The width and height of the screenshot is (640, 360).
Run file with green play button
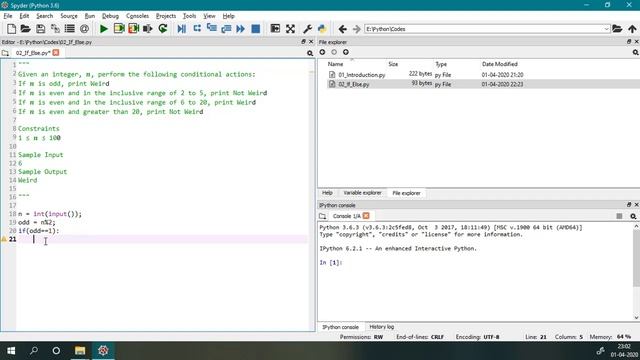point(104,29)
